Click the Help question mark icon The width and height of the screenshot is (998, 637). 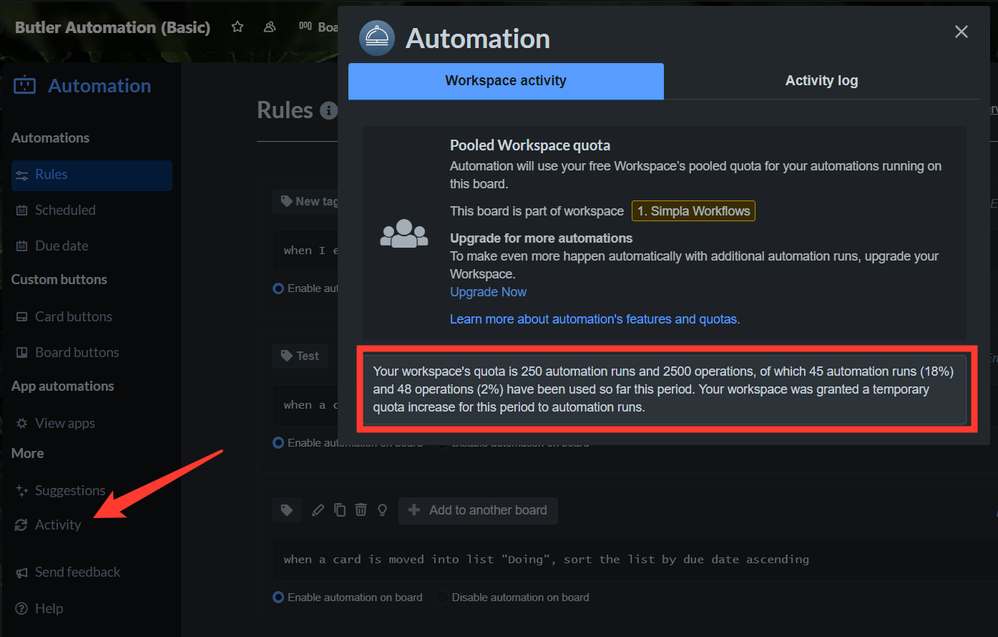coord(22,608)
